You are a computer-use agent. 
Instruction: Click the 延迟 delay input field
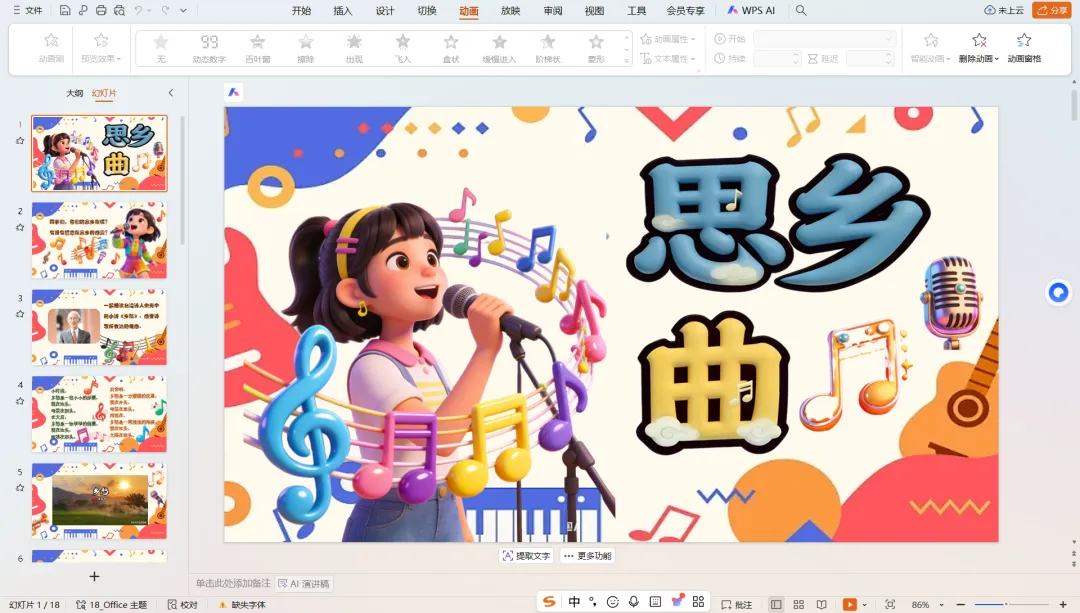(x=869, y=59)
